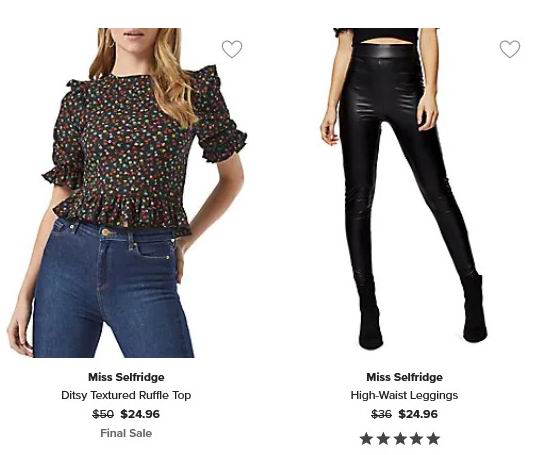Open Miss Selfridge brand above Ditsy top
The height and width of the screenshot is (455, 542).
tap(126, 377)
